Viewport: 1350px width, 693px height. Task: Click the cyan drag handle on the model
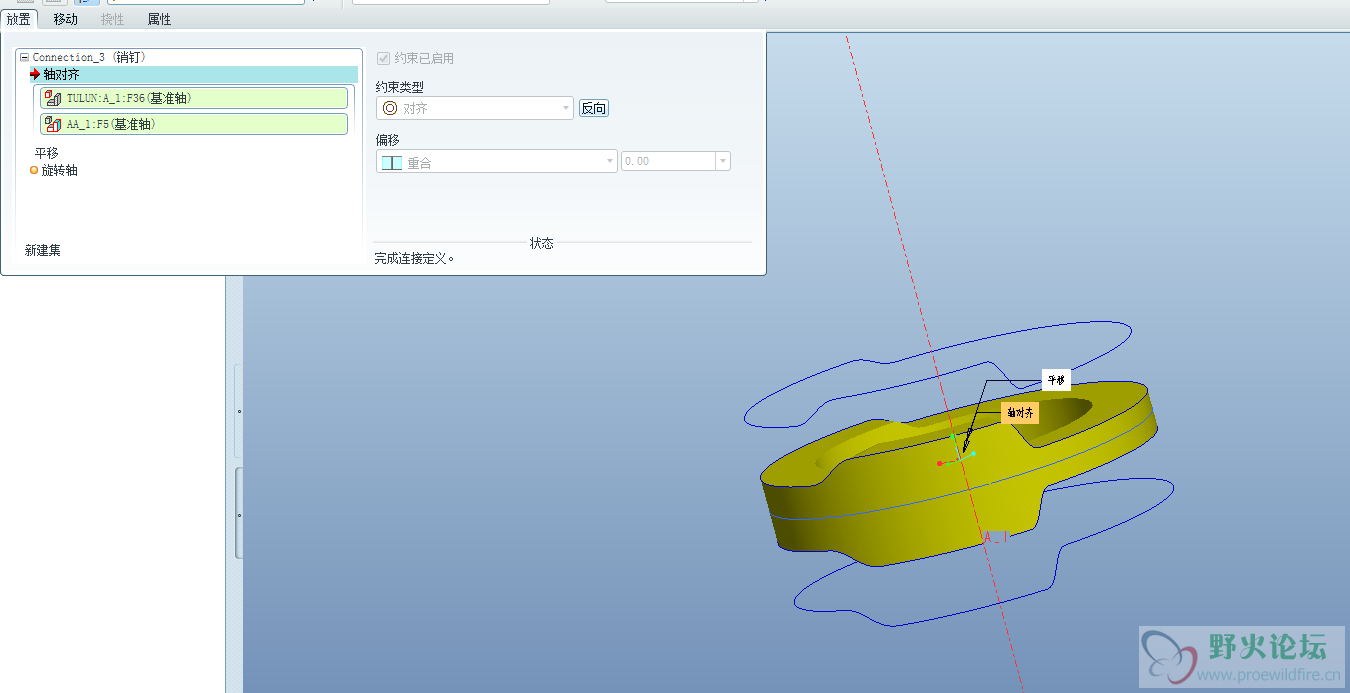coord(973,453)
